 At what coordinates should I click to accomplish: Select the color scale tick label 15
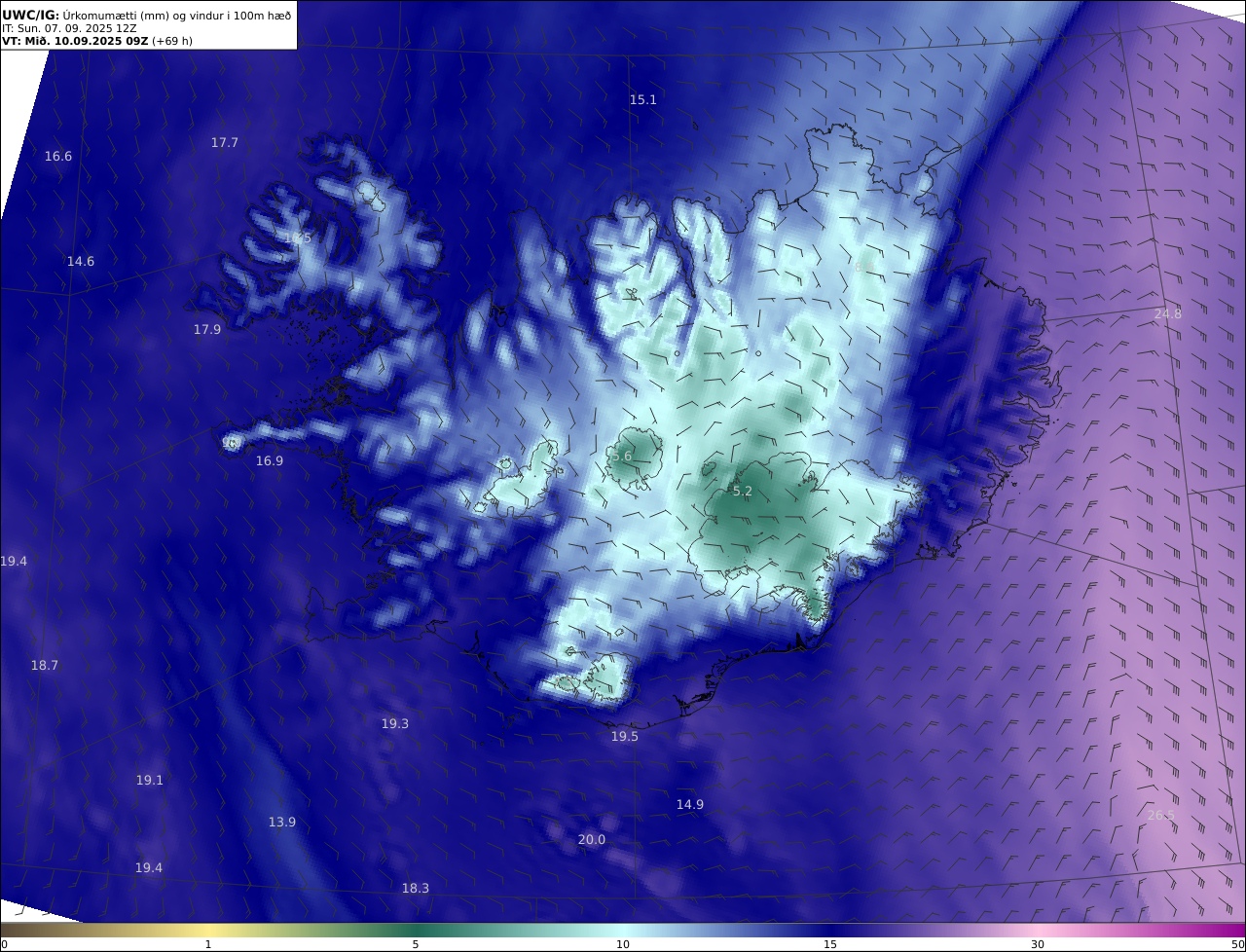(x=830, y=944)
